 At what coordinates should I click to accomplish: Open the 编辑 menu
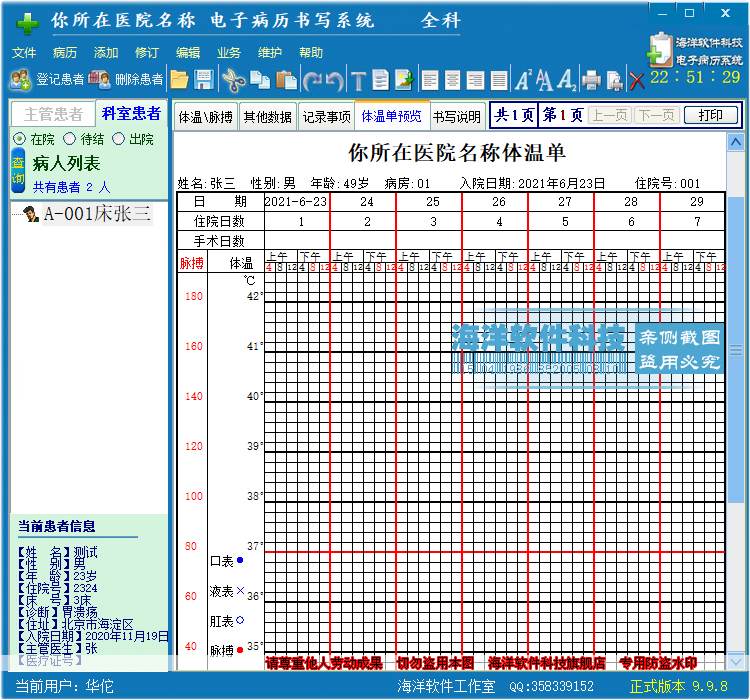188,52
